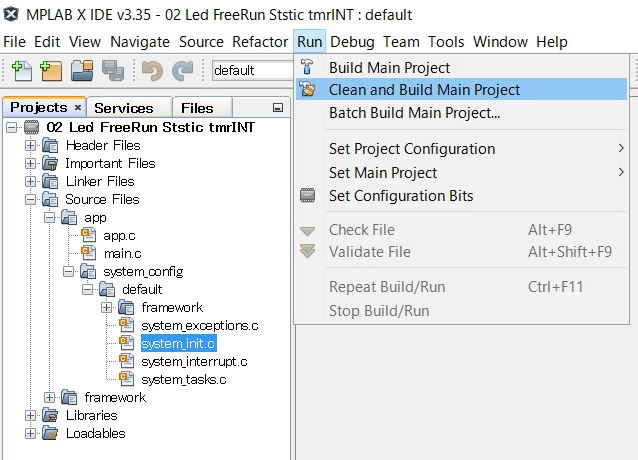Click the chip icon beside Set Configuration Bits
The height and width of the screenshot is (460, 638).
click(x=307, y=196)
